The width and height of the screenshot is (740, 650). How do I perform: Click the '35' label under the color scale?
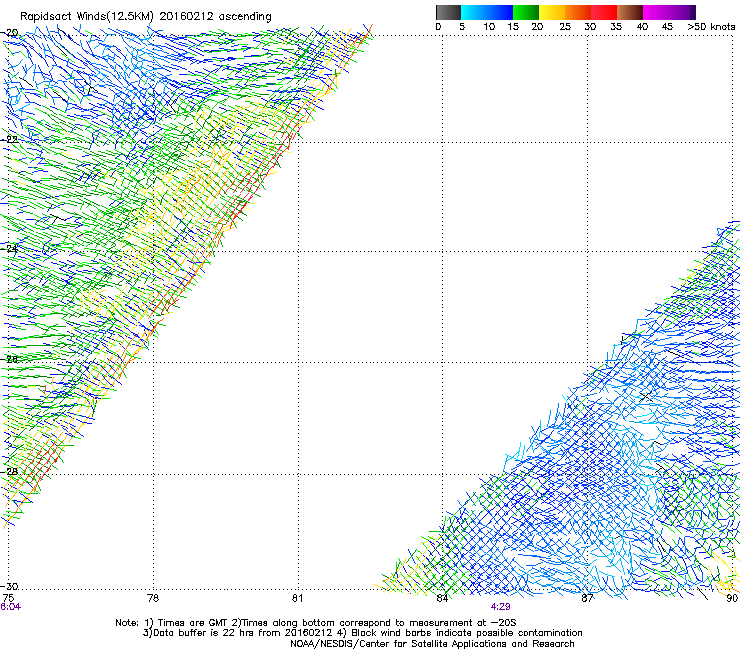point(616,27)
